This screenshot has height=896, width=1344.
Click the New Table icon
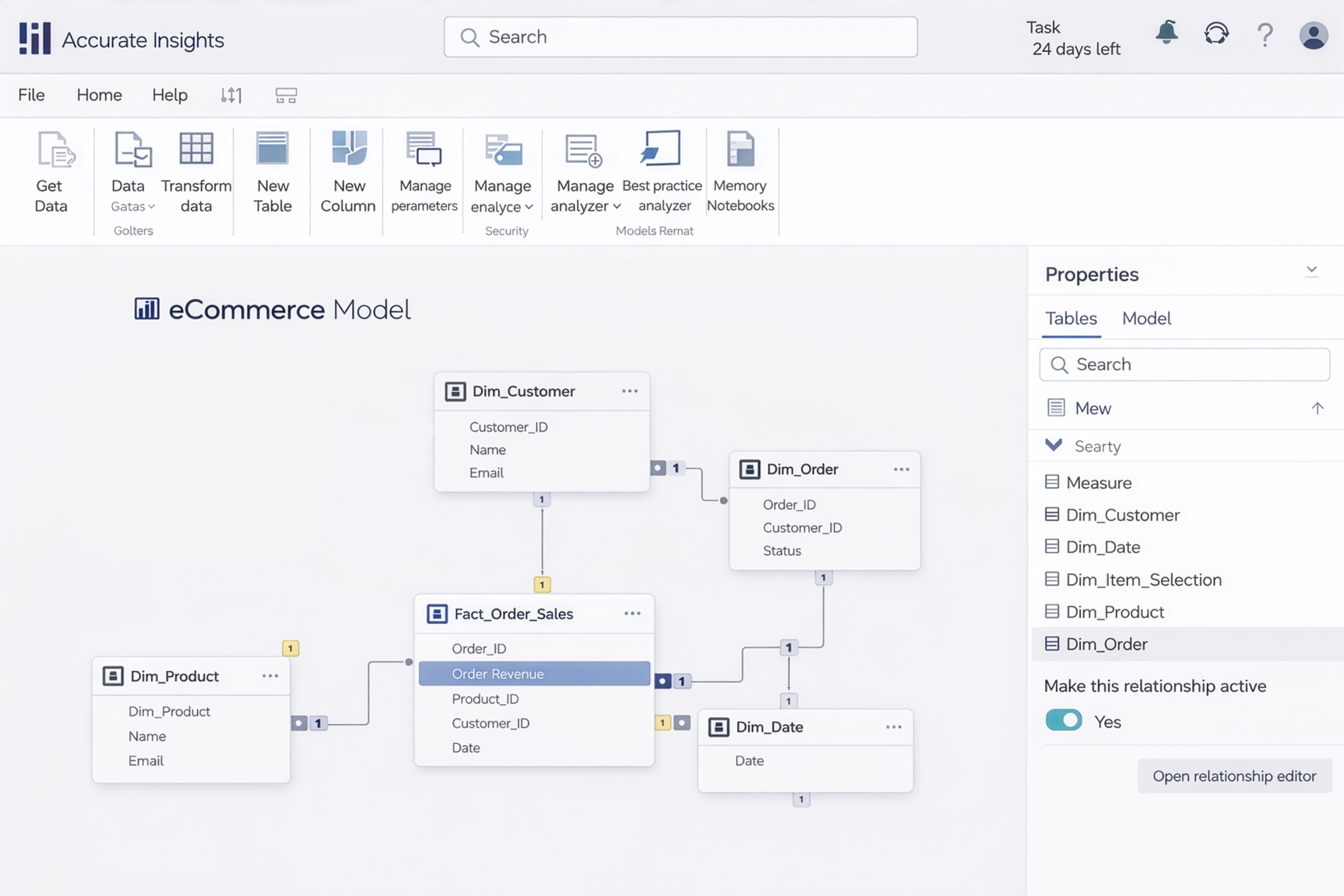272,149
